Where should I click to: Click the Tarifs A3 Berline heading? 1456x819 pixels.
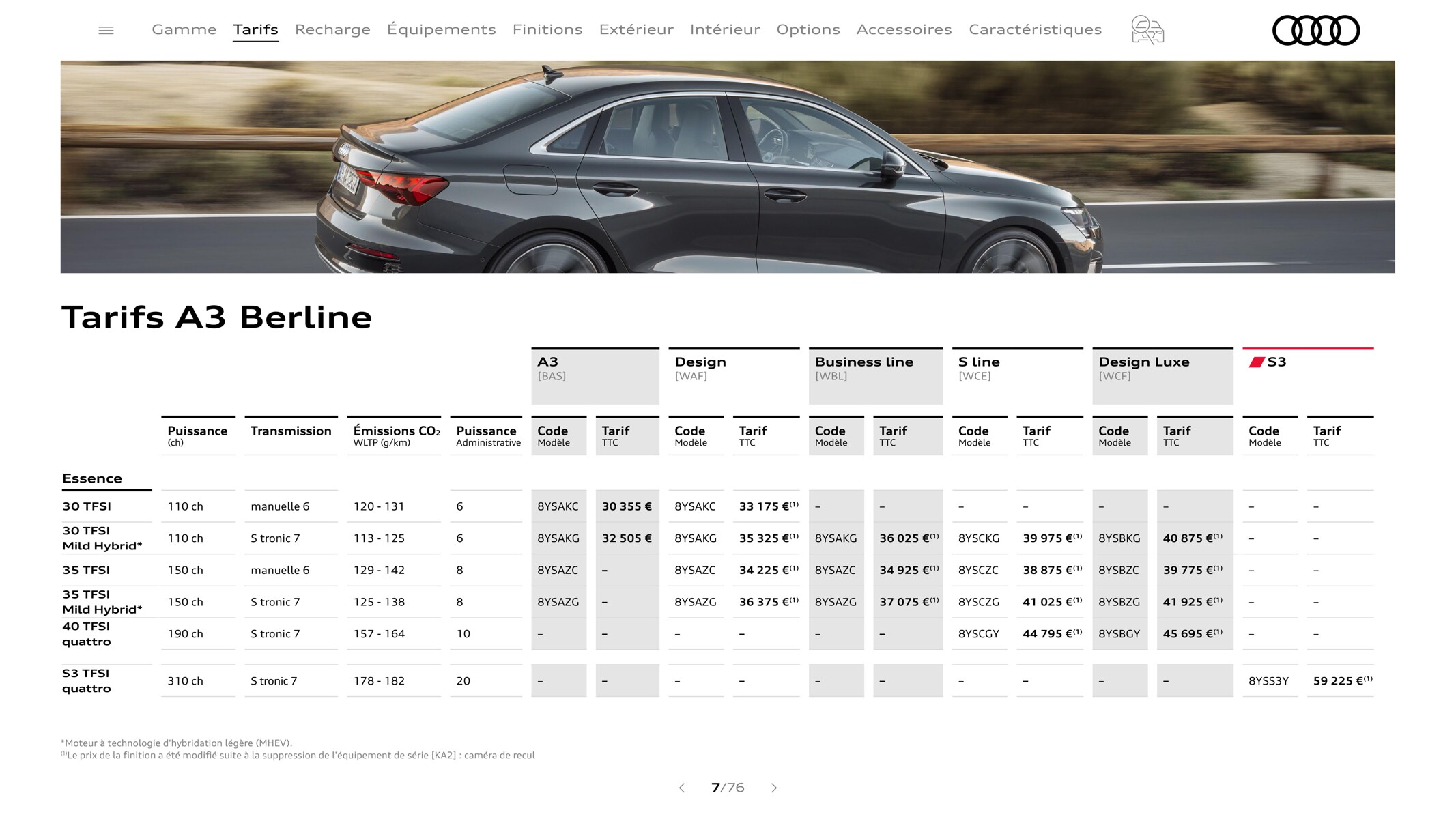pos(216,317)
